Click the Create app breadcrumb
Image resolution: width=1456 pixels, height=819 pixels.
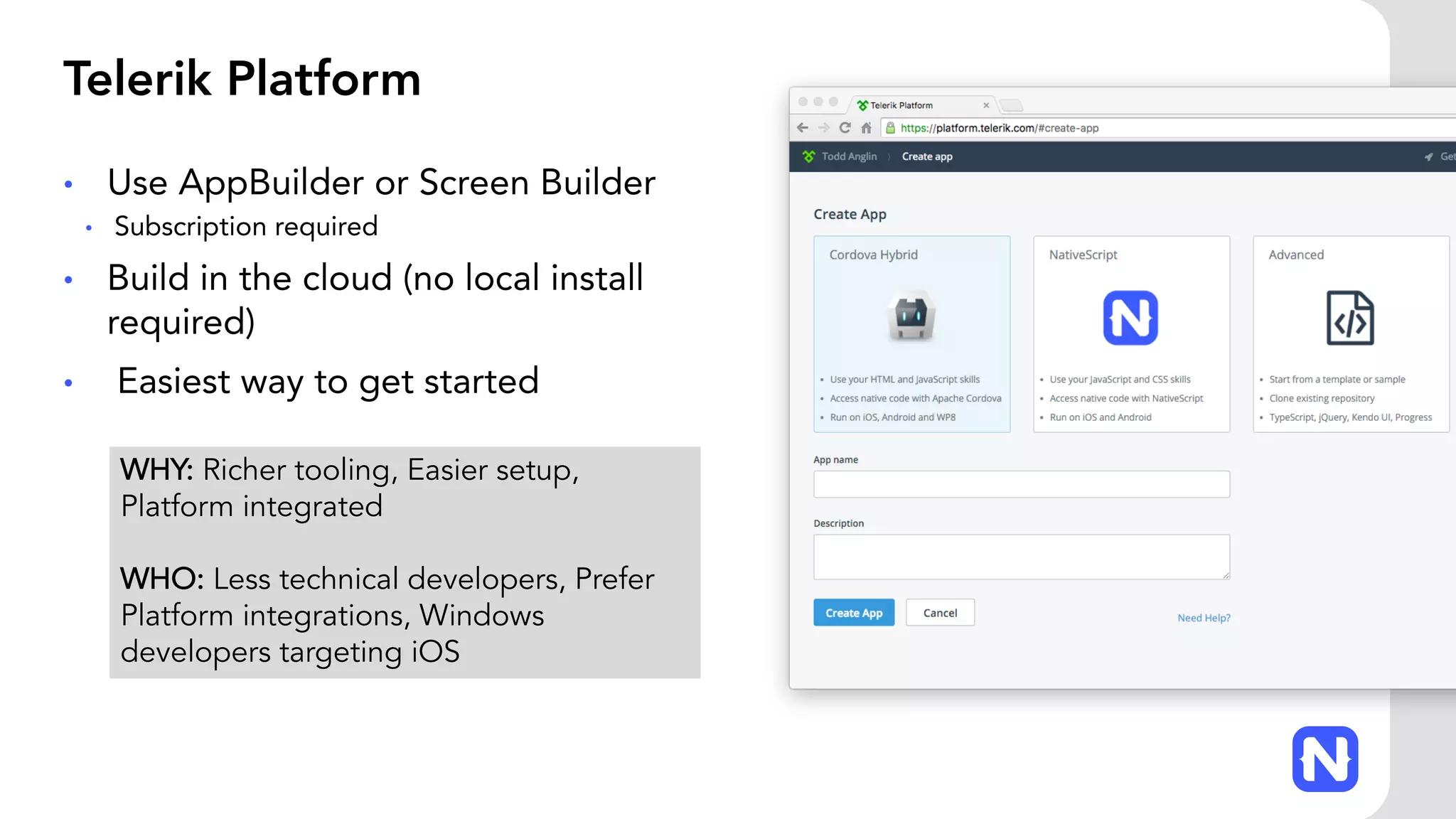tap(927, 156)
